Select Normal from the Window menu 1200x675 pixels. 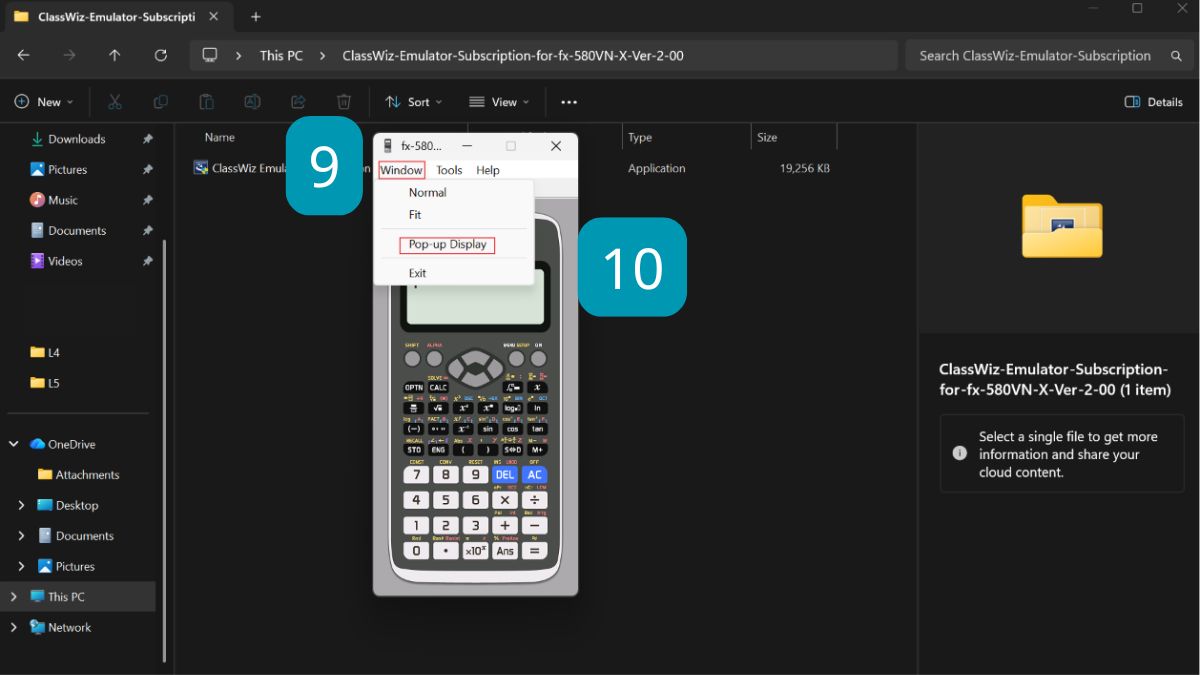pyautogui.click(x=454, y=192)
